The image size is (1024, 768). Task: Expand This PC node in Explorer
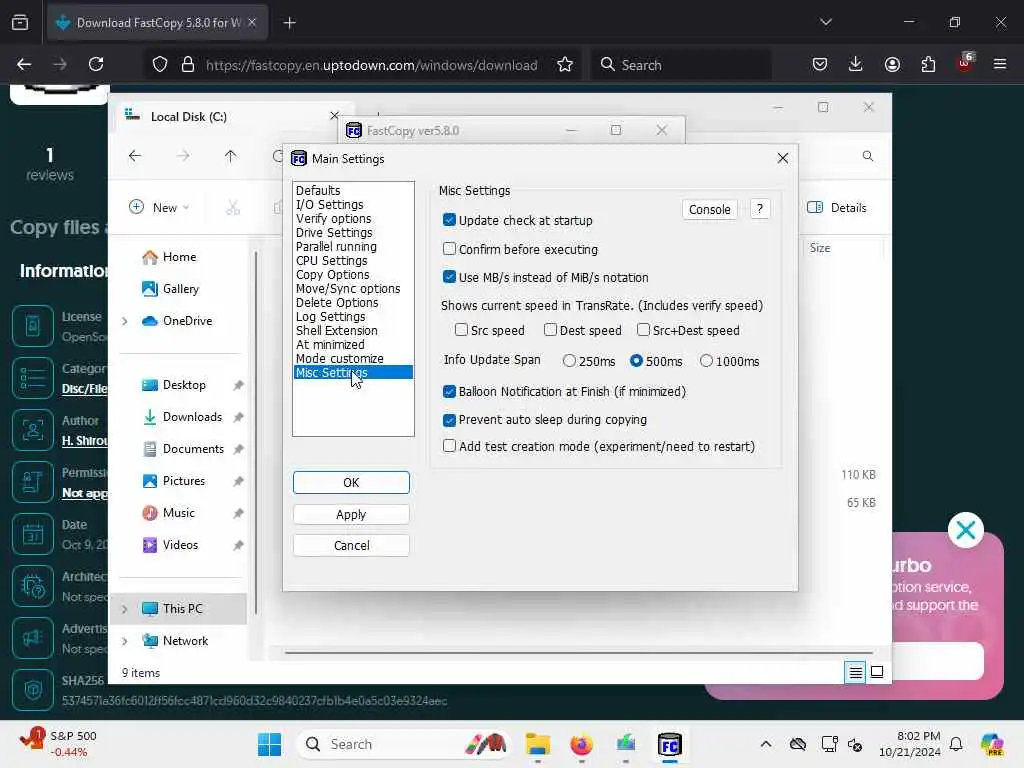click(x=125, y=609)
